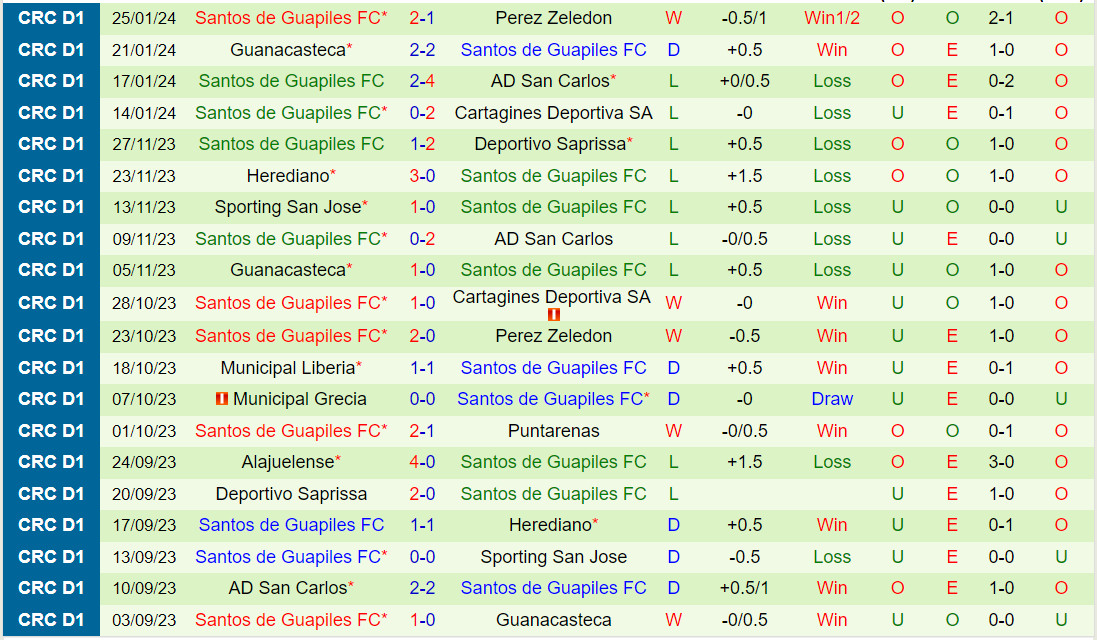The width and height of the screenshot is (1097, 640).
Task: Select Deportivo Saprissa in the 20/09/23 match
Action: [291, 494]
